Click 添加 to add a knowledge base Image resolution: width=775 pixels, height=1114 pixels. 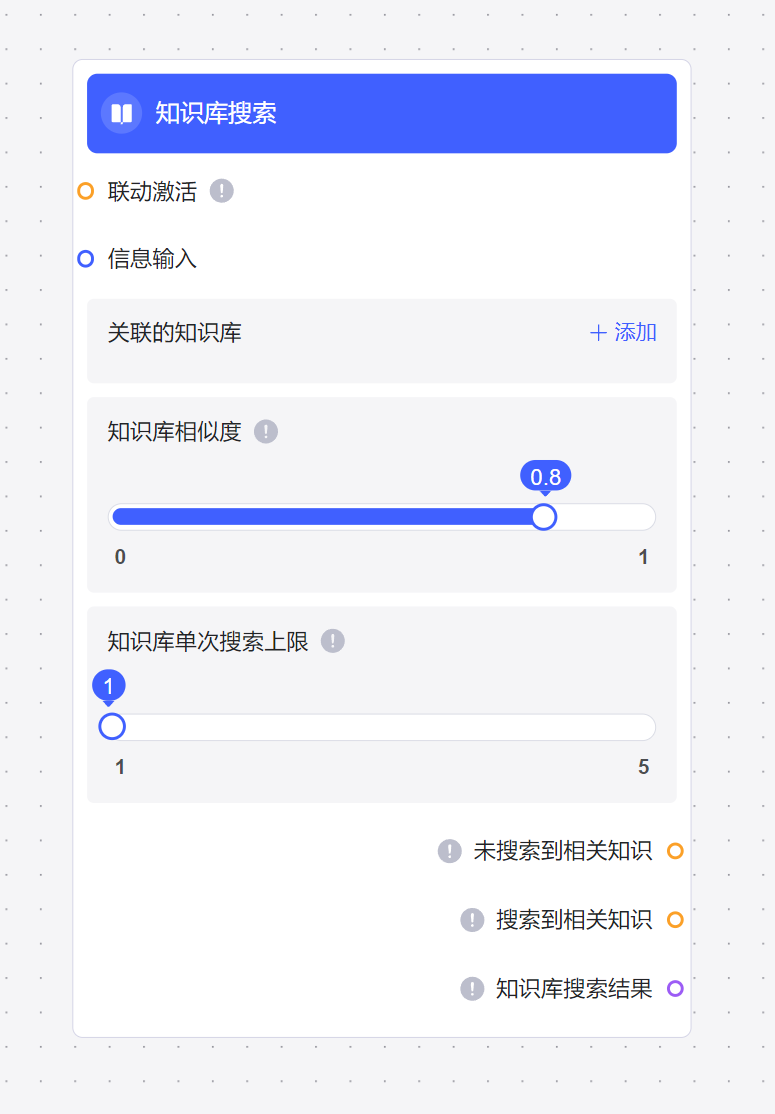(x=624, y=333)
